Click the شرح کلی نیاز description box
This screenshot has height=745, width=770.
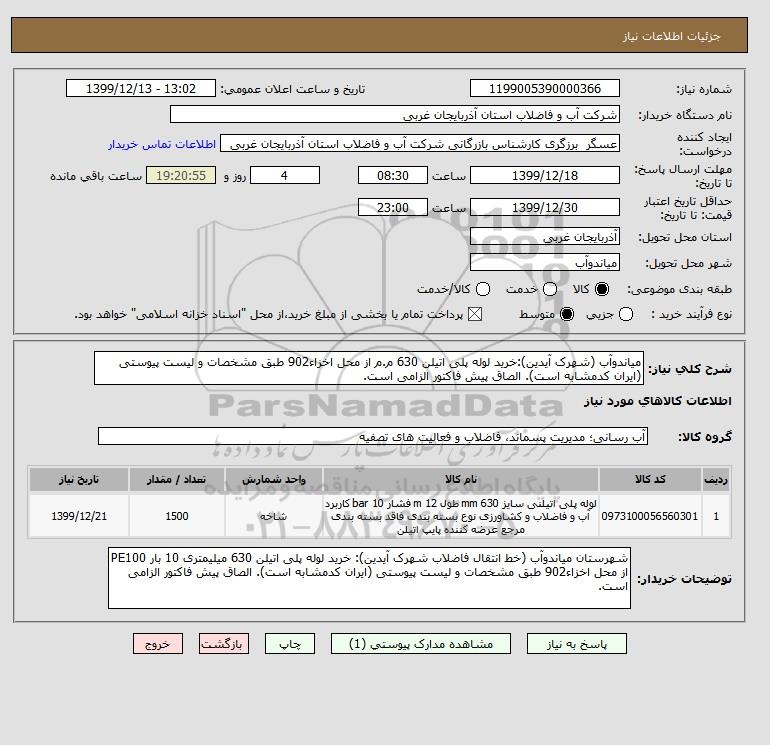(x=369, y=369)
